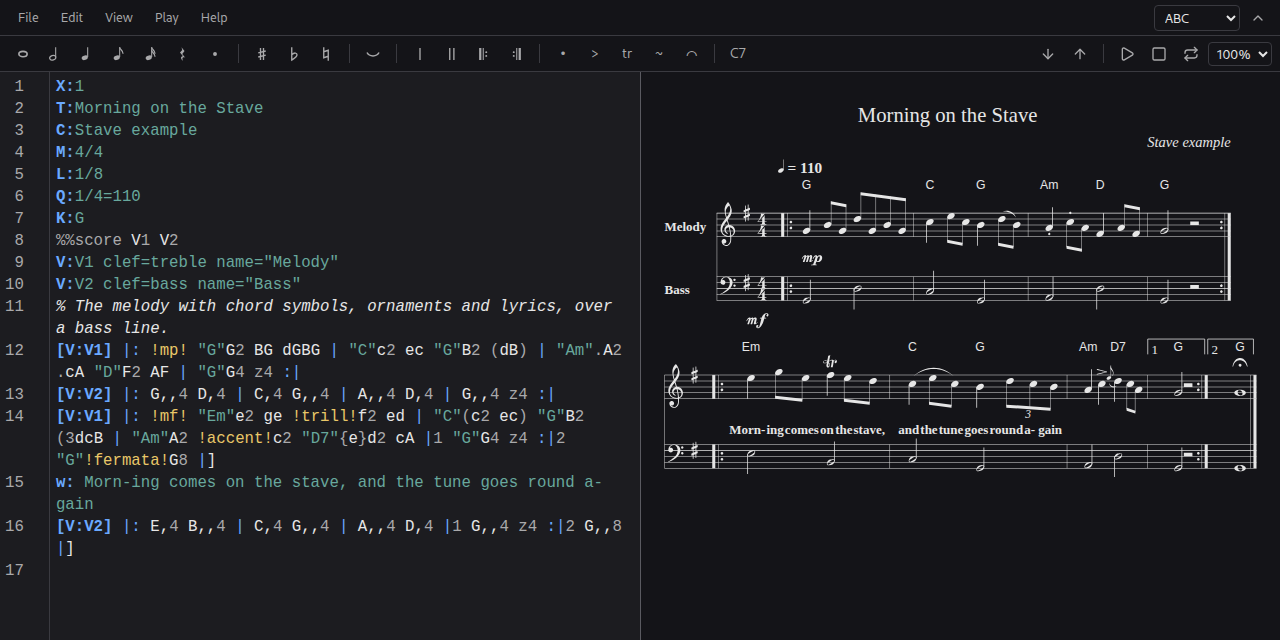
Task: Insert a rest symbol
Action: [x=182, y=54]
